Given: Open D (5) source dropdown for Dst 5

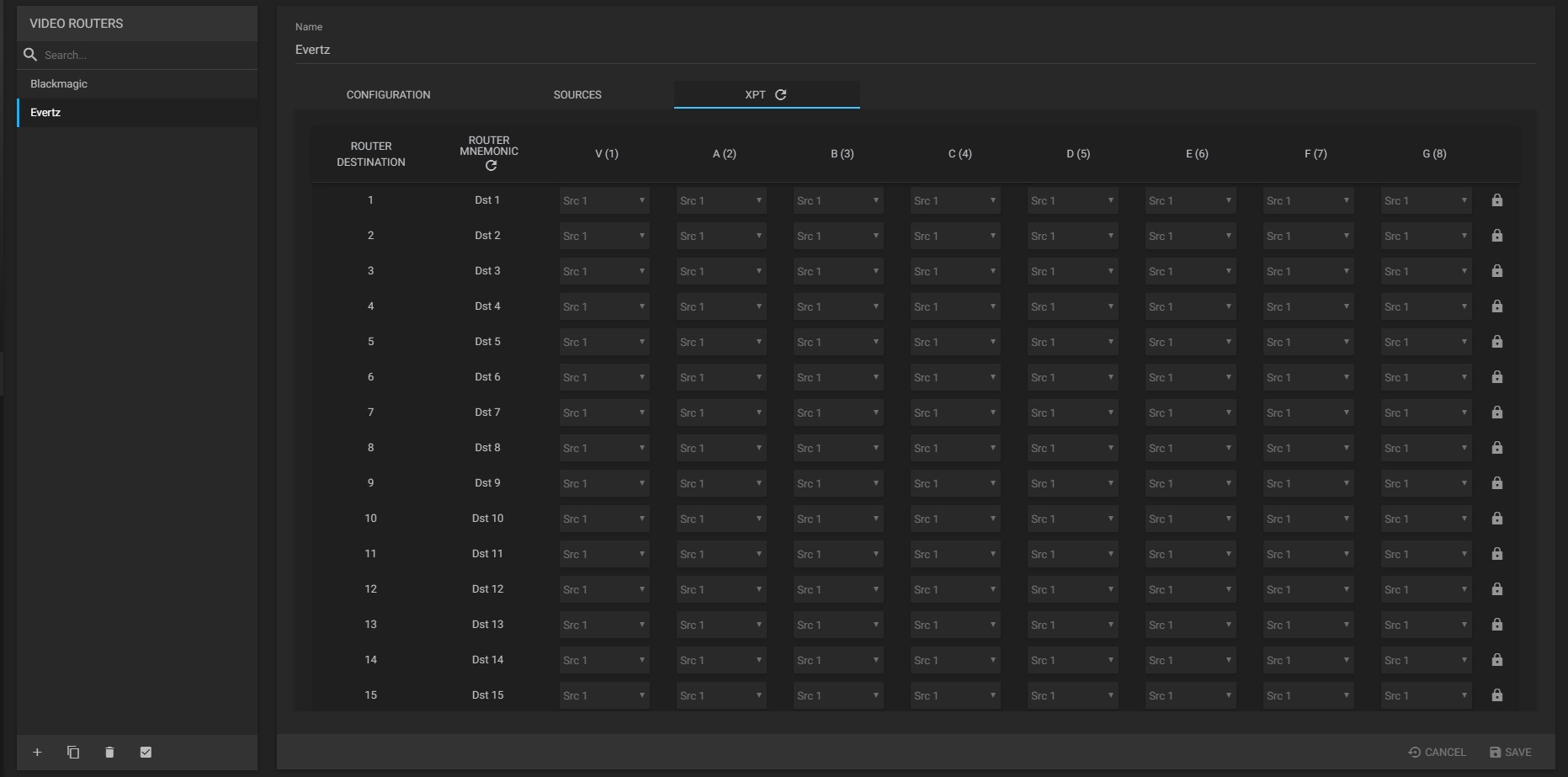Looking at the screenshot, I should [x=1073, y=342].
